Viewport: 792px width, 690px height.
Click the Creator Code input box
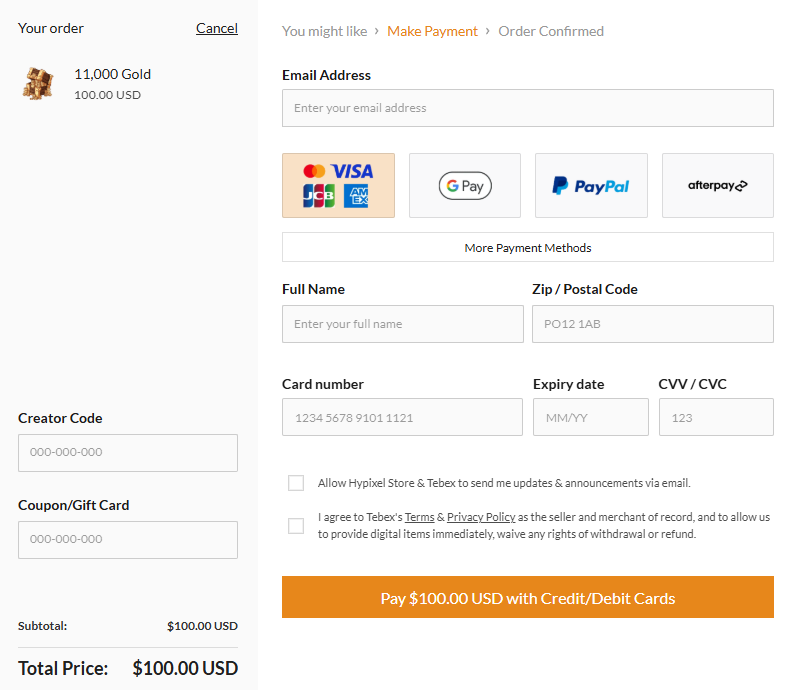tap(127, 452)
